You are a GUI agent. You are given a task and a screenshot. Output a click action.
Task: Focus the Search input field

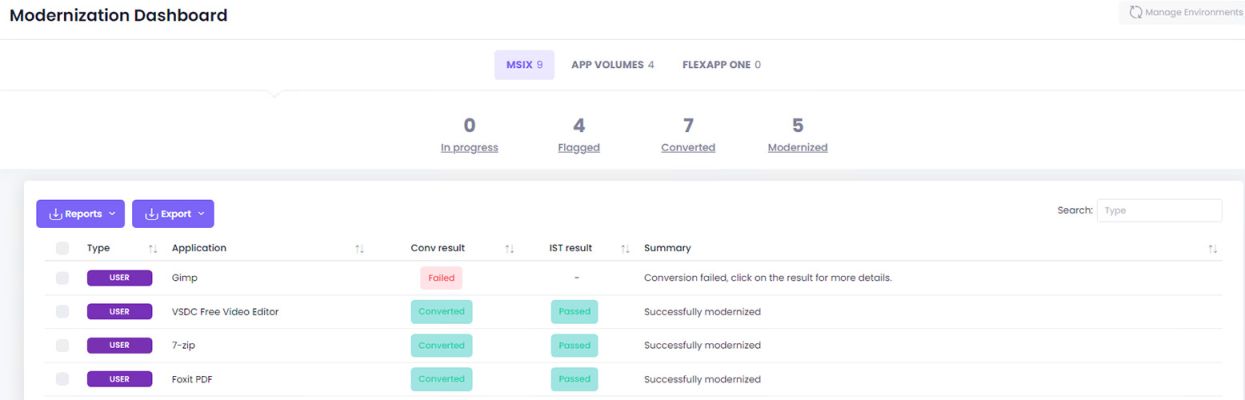click(x=1159, y=211)
